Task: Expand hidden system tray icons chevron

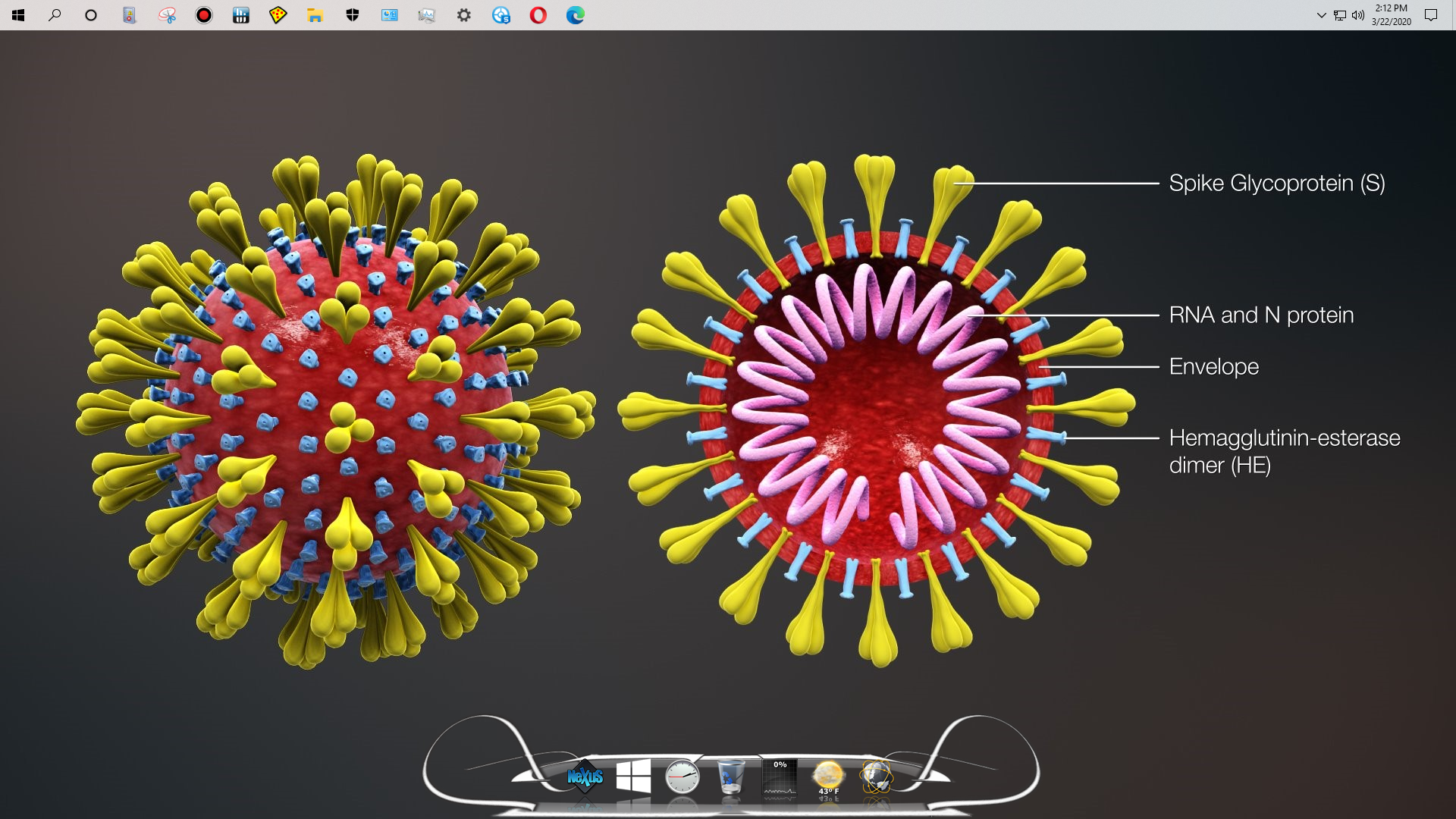Action: tap(1321, 15)
